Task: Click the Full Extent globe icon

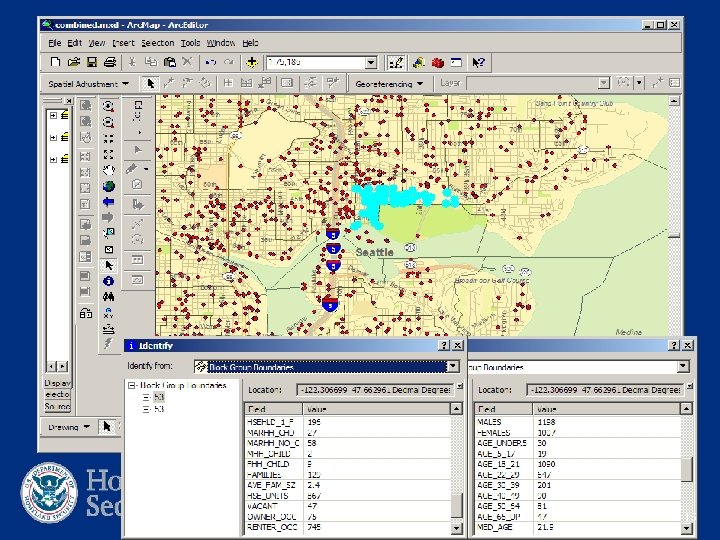Action: coord(108,185)
